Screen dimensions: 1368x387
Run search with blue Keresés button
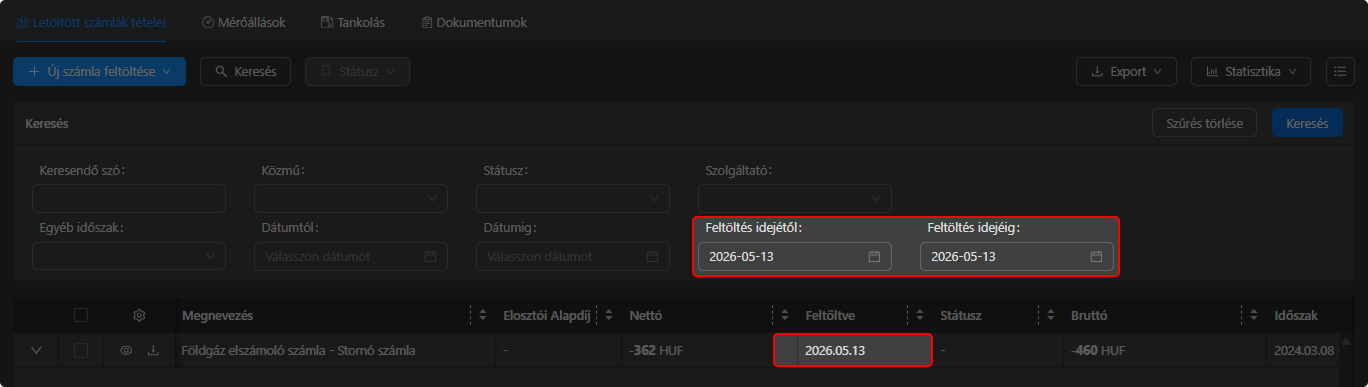tap(1307, 124)
